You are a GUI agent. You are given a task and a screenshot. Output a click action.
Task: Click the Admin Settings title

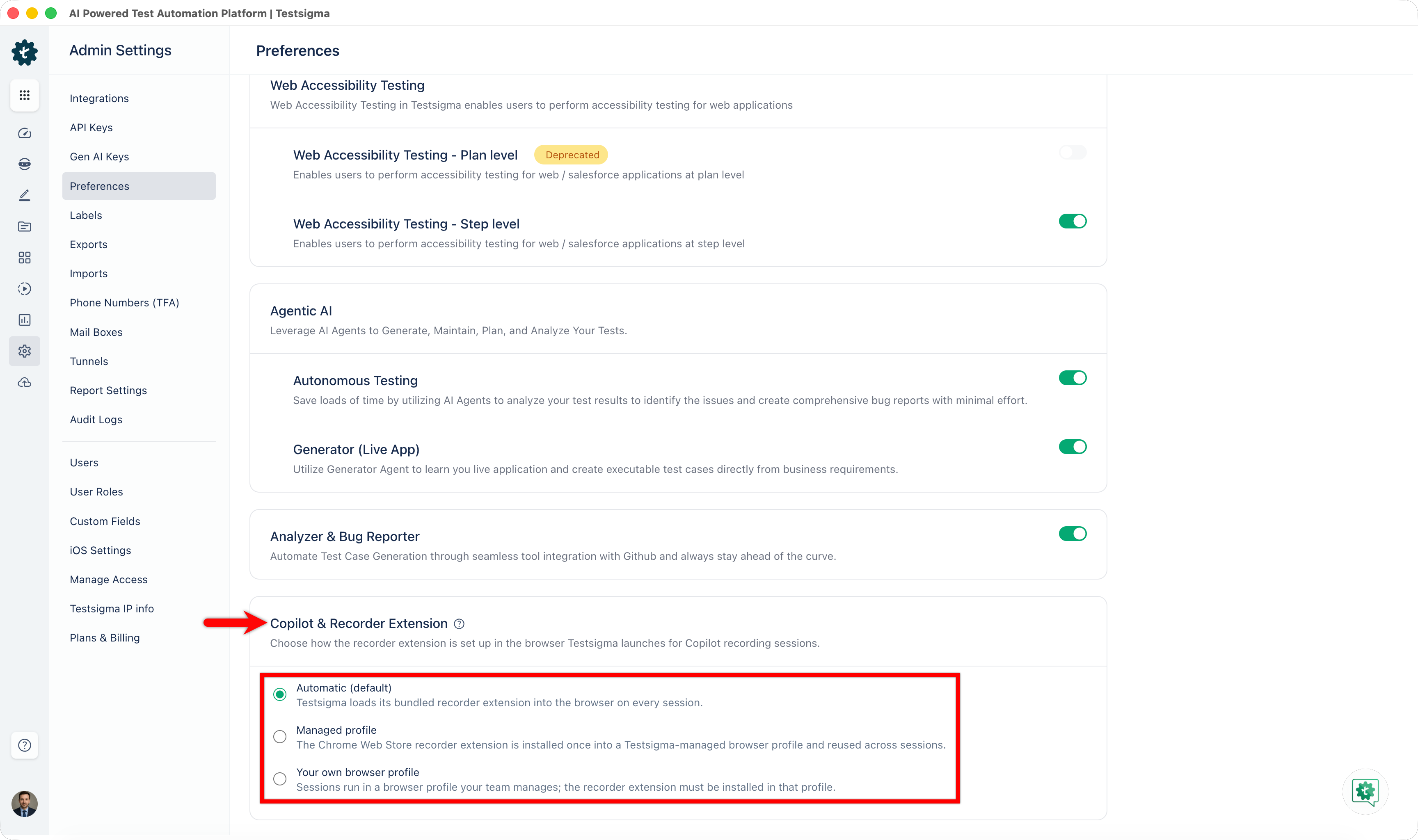click(x=120, y=50)
